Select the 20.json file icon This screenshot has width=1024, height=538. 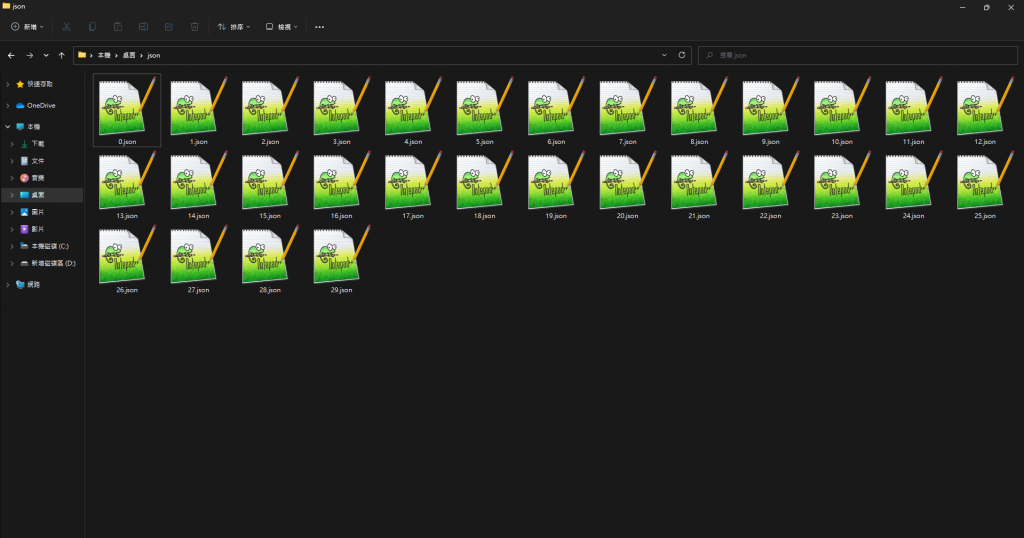click(x=628, y=180)
